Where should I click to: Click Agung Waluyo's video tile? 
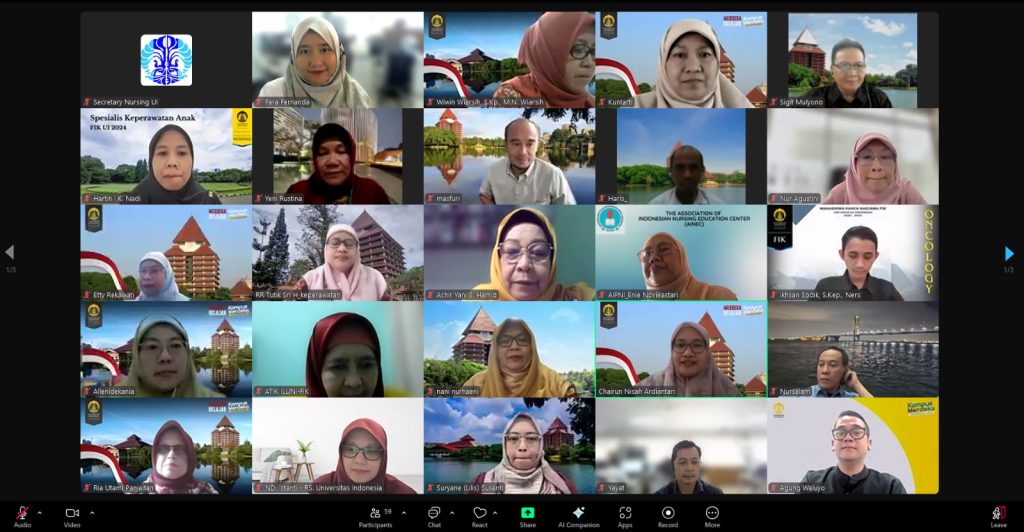pos(853,445)
